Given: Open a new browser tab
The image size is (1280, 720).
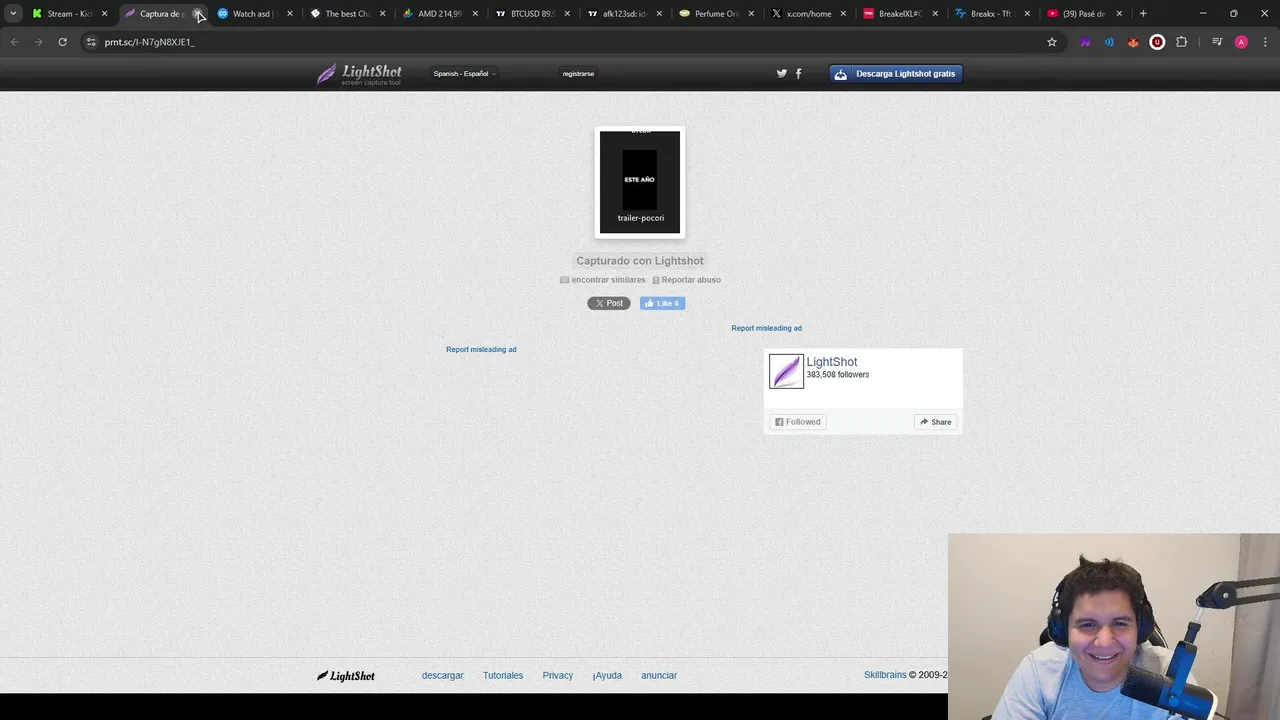Looking at the screenshot, I should pos(1143,14).
